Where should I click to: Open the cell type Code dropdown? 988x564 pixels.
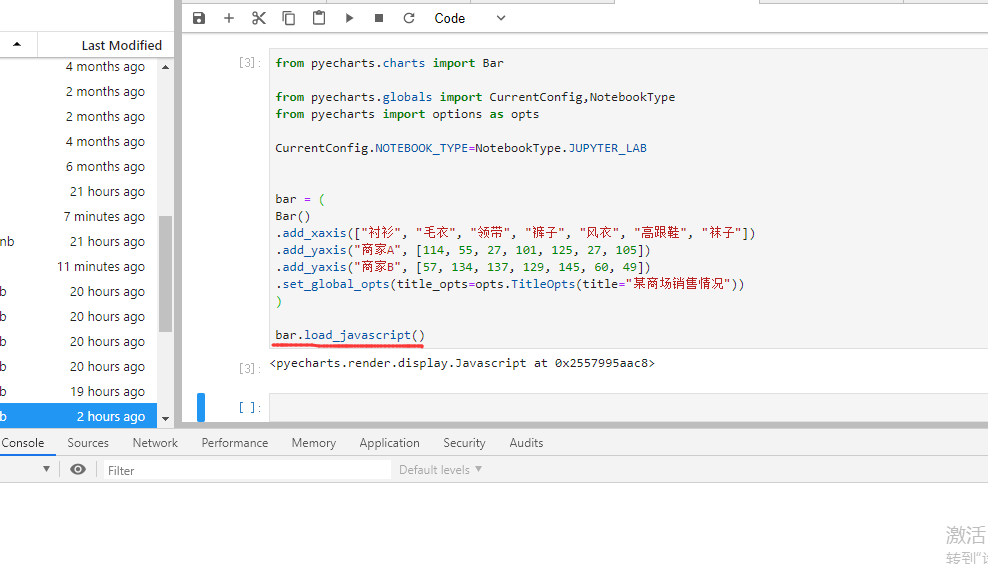[x=469, y=18]
